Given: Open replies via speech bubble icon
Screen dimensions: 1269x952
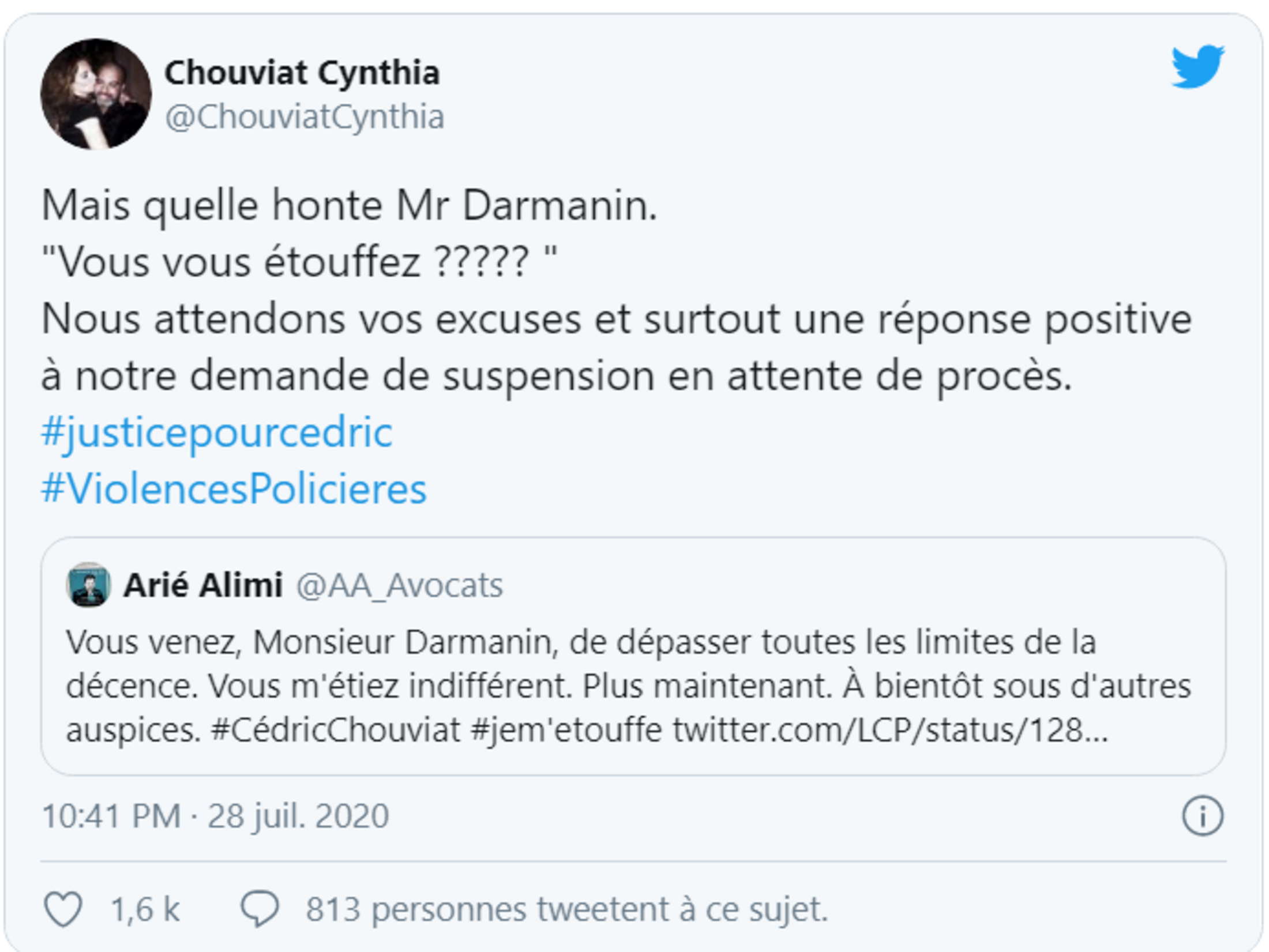Looking at the screenshot, I should tap(260, 908).
